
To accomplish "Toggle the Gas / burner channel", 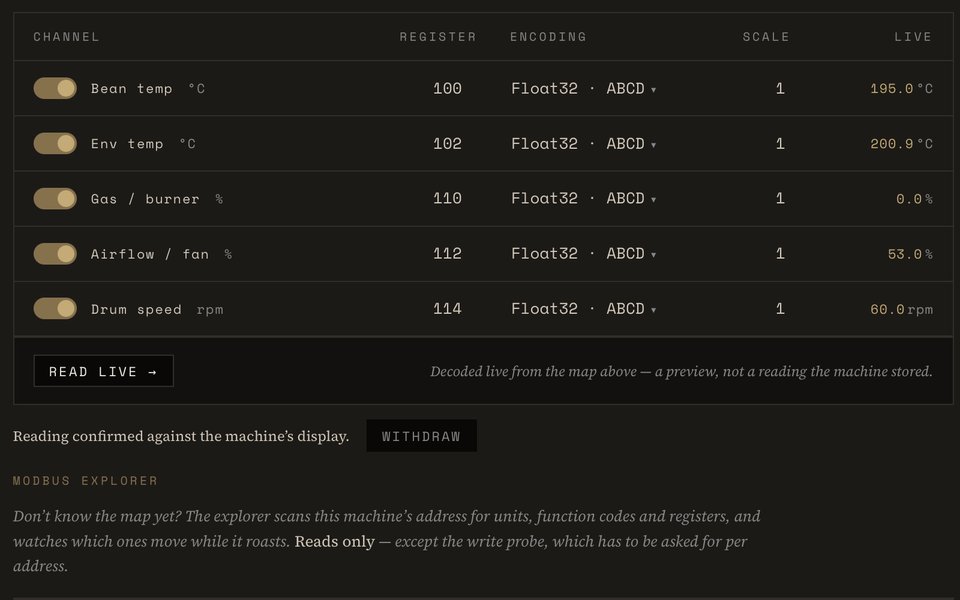I will 55,198.
